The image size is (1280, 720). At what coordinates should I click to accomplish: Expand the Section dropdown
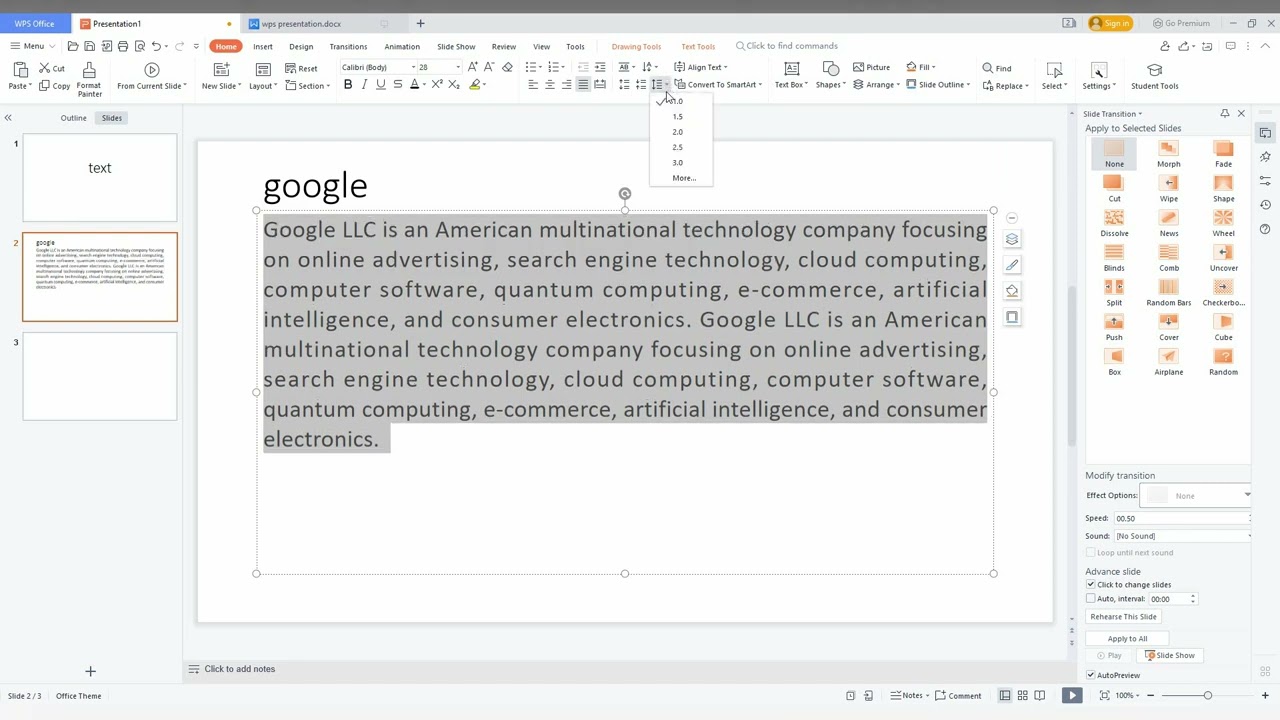pos(307,86)
